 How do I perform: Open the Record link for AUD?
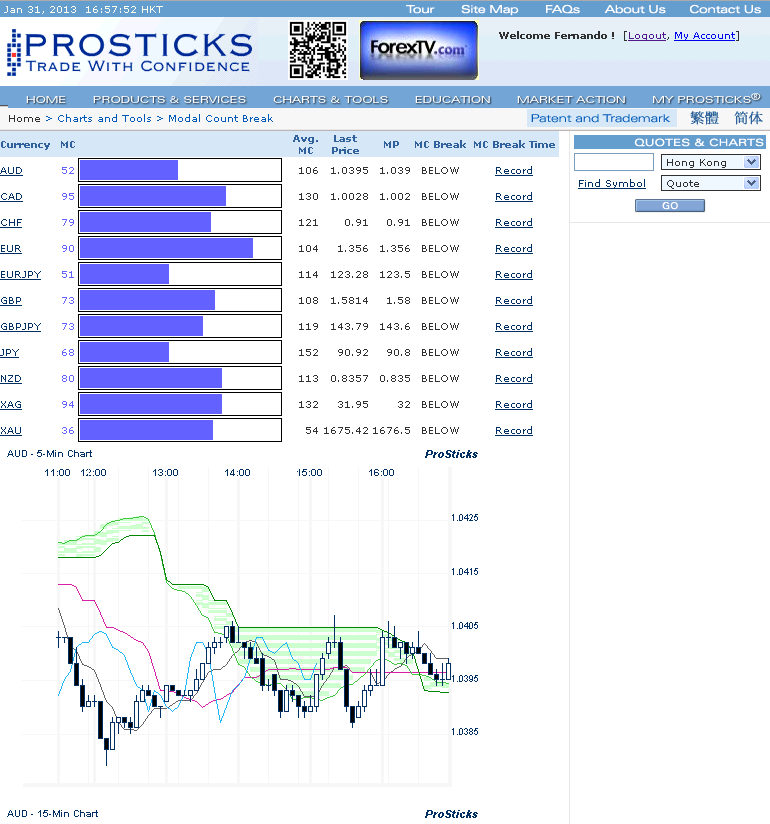513,170
